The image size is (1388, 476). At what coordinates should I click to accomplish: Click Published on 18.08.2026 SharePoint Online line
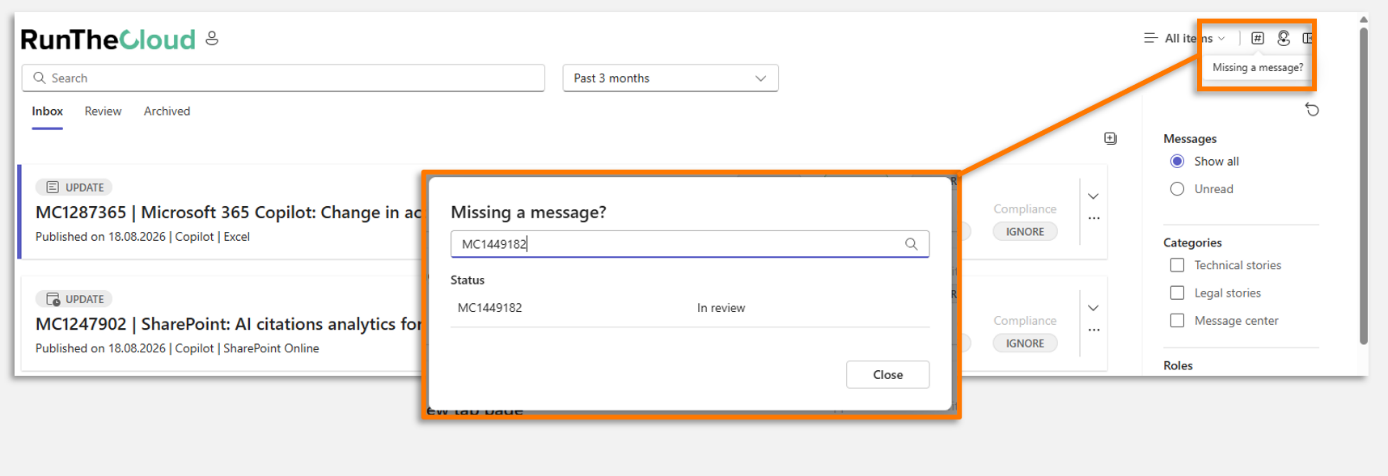177,349
